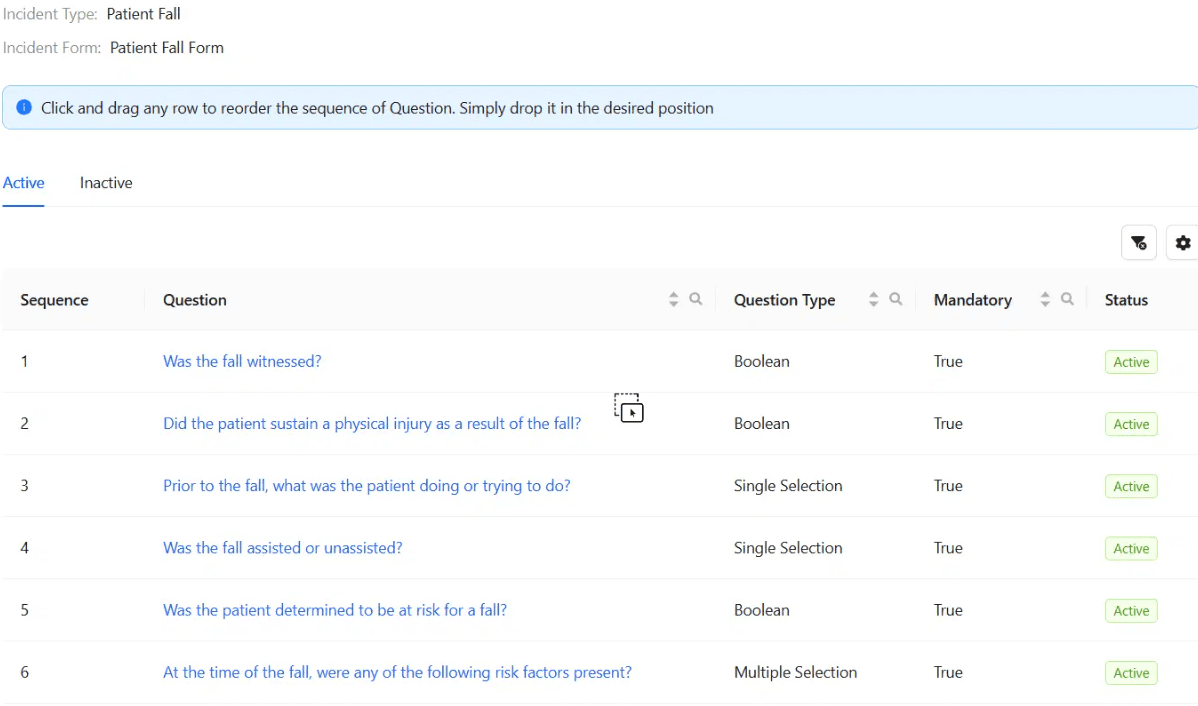Open 'Was the fall assisted or unassisted?' question
The image size is (1198, 706).
[282, 548]
